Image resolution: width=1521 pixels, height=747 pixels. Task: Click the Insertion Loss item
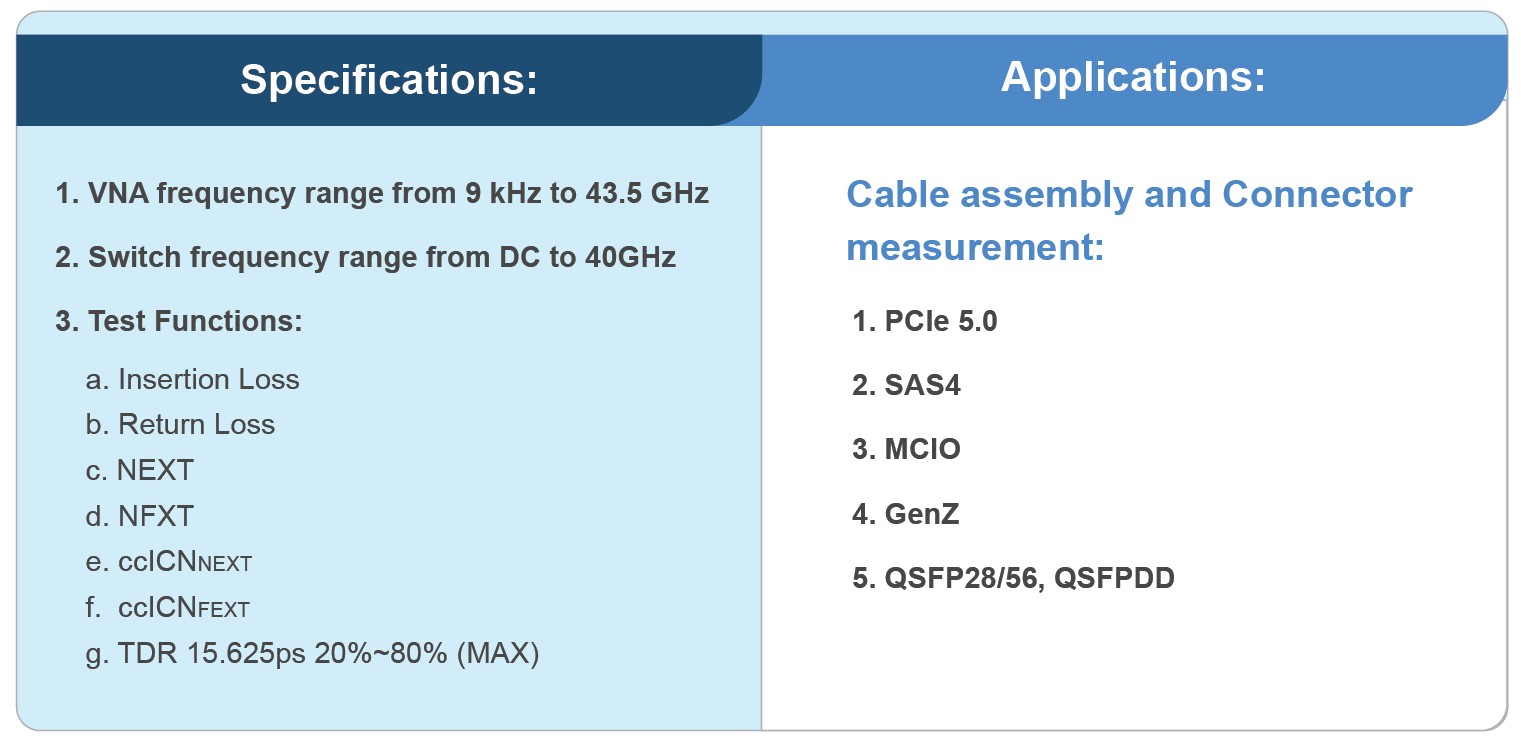coord(193,380)
